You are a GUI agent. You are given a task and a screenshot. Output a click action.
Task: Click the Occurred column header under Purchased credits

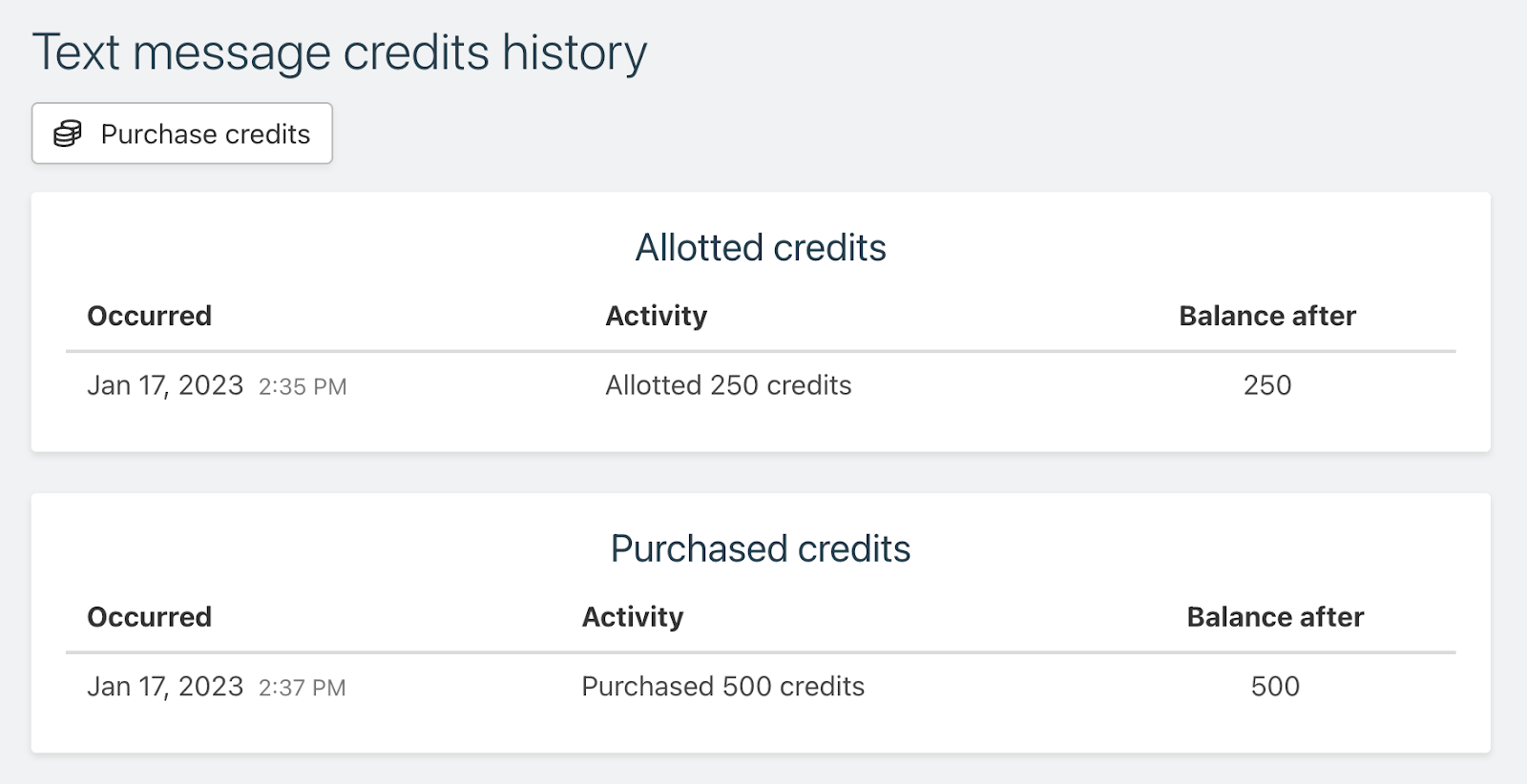click(149, 616)
